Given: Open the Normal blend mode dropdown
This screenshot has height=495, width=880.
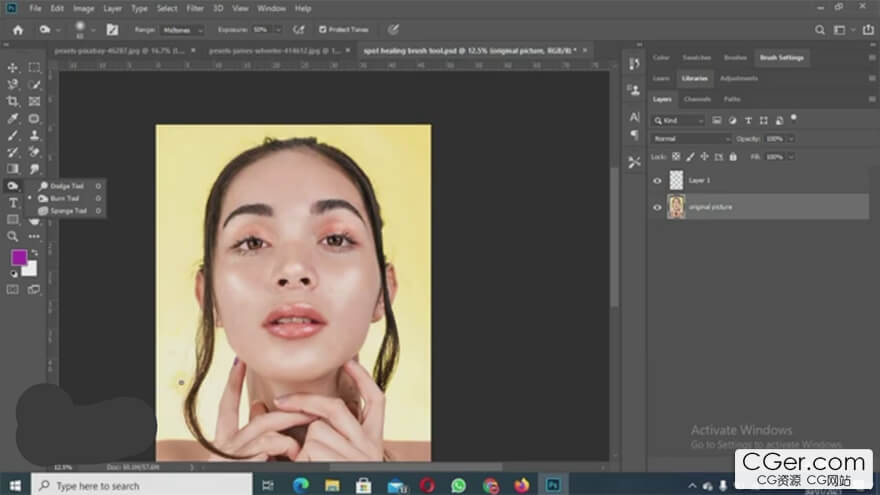Looking at the screenshot, I should pos(691,139).
